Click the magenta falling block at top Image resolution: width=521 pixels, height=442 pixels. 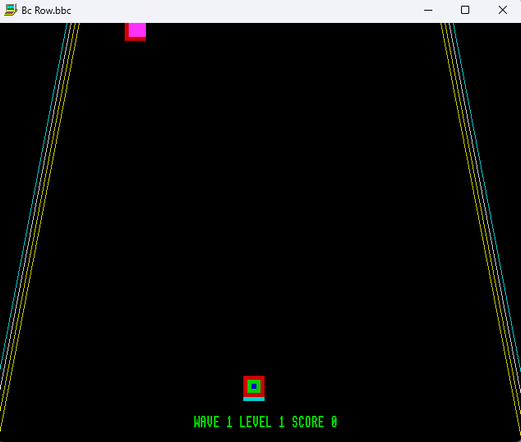coord(135,32)
